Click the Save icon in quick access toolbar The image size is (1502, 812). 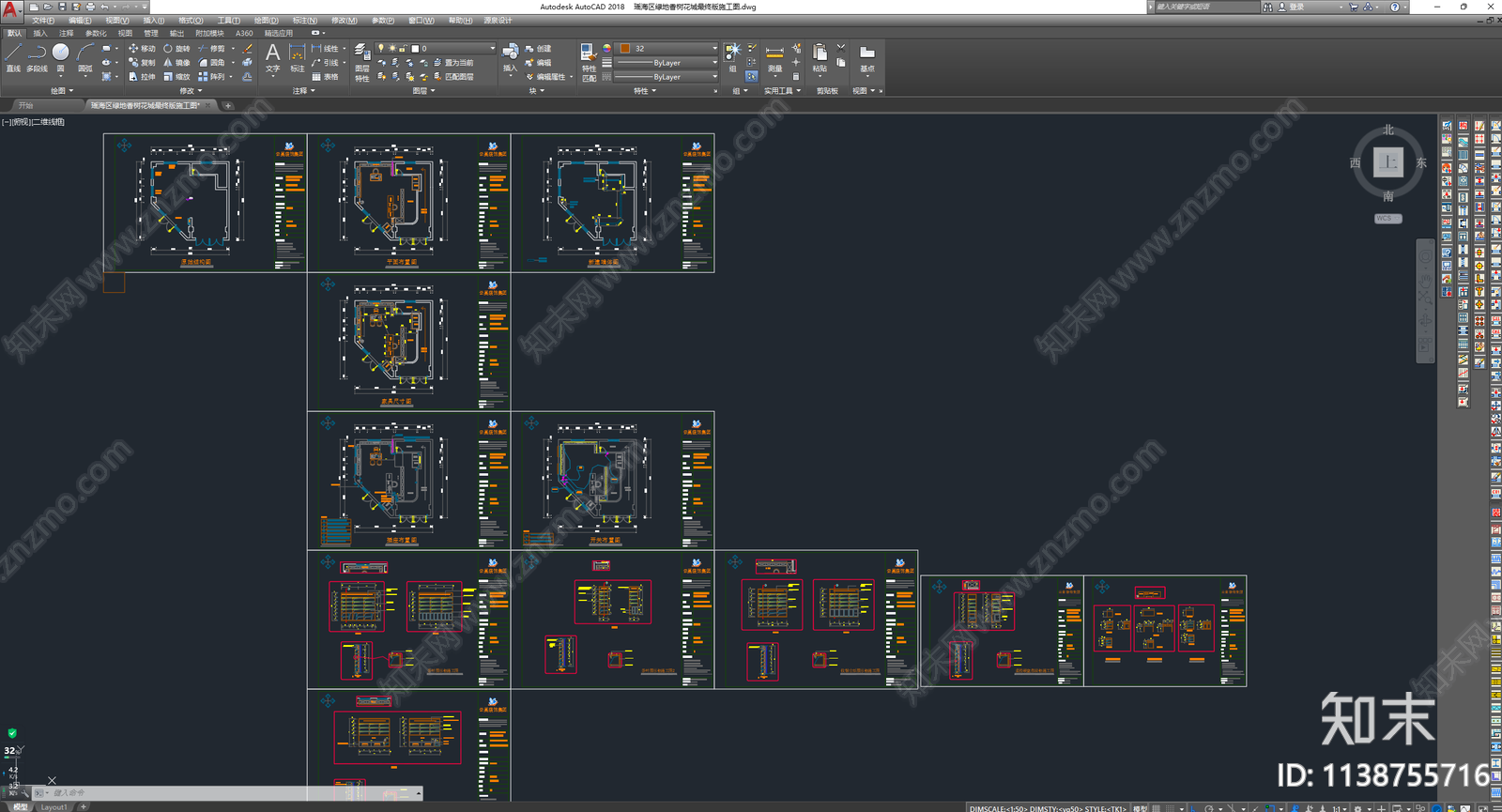pos(62,7)
